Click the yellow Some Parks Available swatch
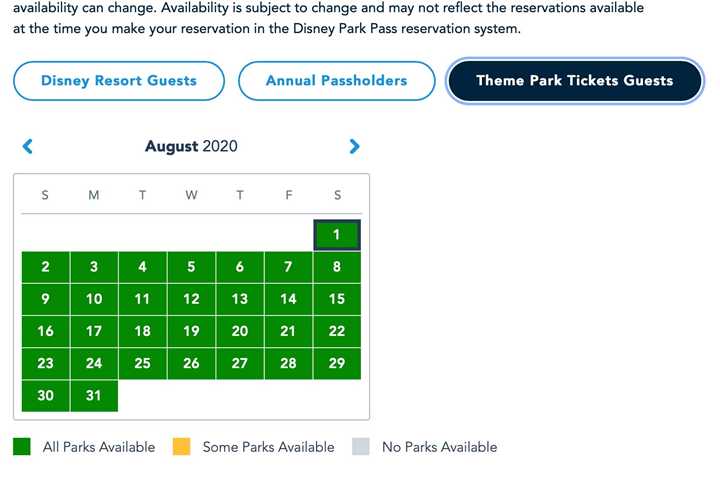The image size is (720, 480). [182, 447]
